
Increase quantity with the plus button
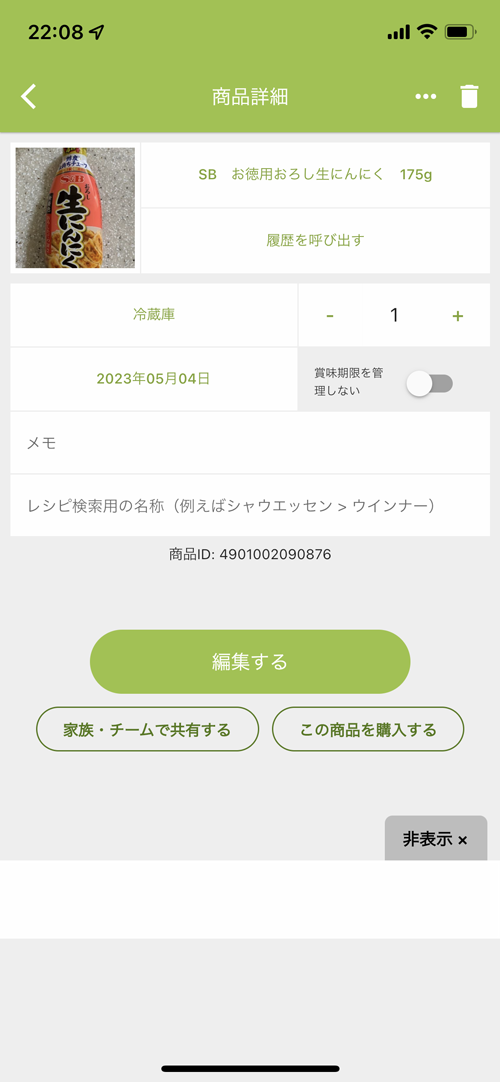tap(457, 316)
